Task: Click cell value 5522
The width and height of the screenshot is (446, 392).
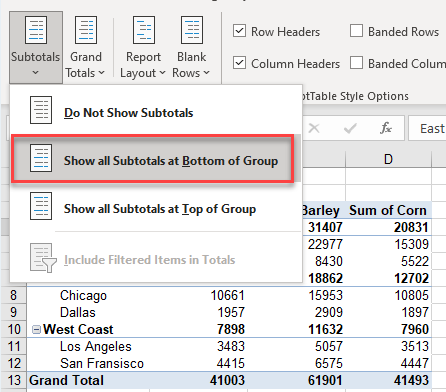Action: [415, 261]
